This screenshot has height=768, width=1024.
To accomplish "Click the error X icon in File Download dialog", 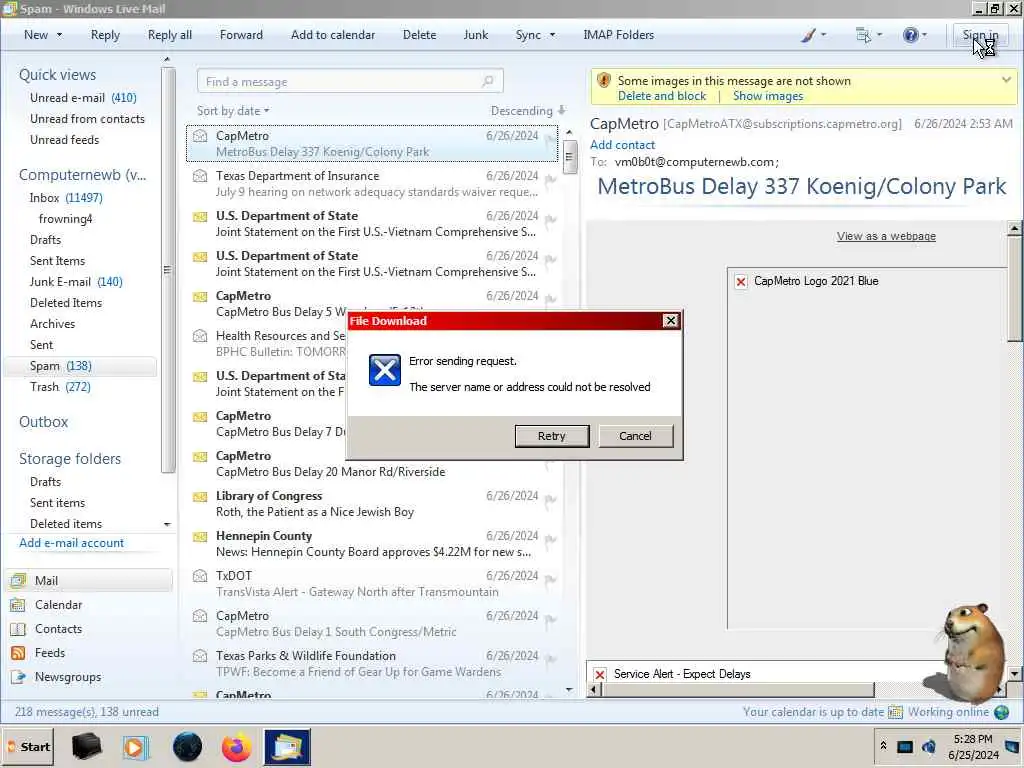I will click(x=385, y=370).
